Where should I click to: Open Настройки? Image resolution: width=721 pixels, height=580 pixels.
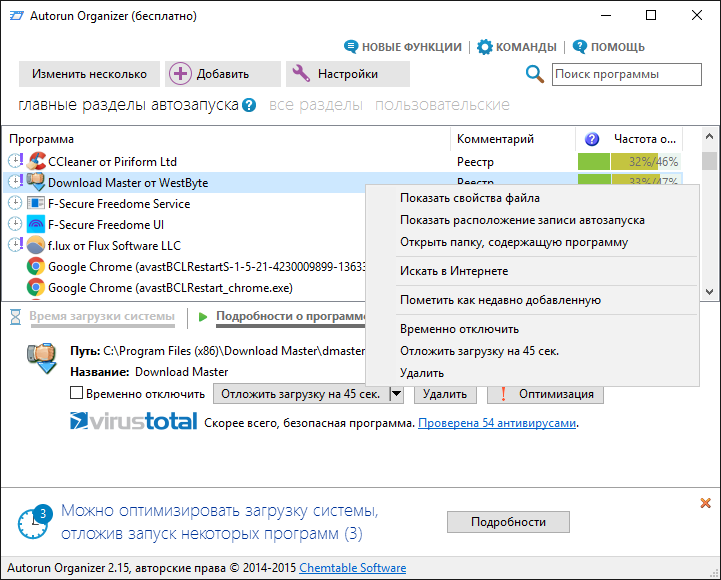pos(348,74)
